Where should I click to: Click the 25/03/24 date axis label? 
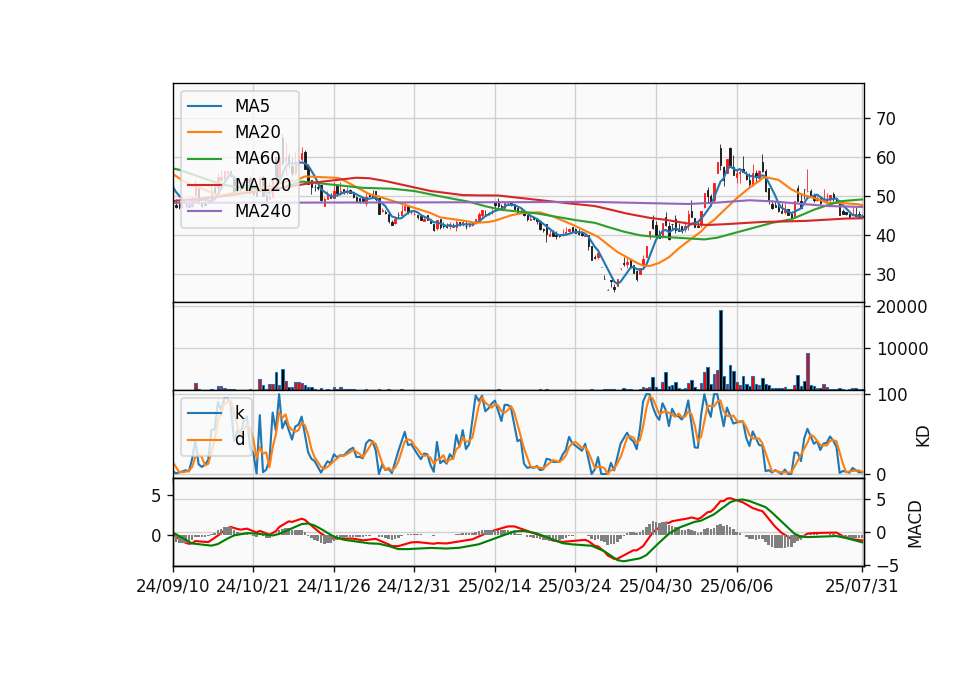(x=575, y=586)
